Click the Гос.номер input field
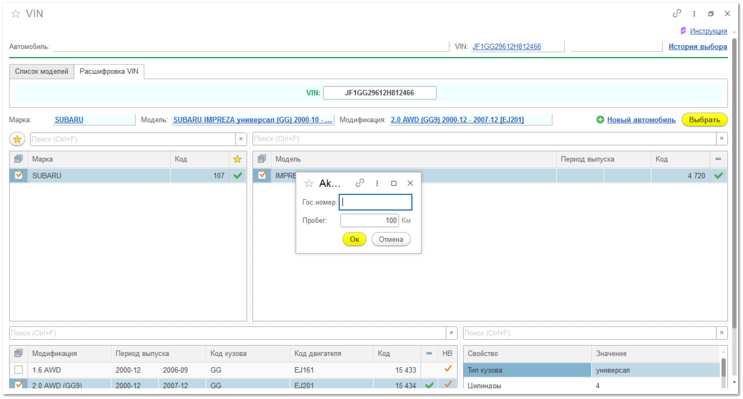This screenshot has width=743, height=399. (x=375, y=202)
